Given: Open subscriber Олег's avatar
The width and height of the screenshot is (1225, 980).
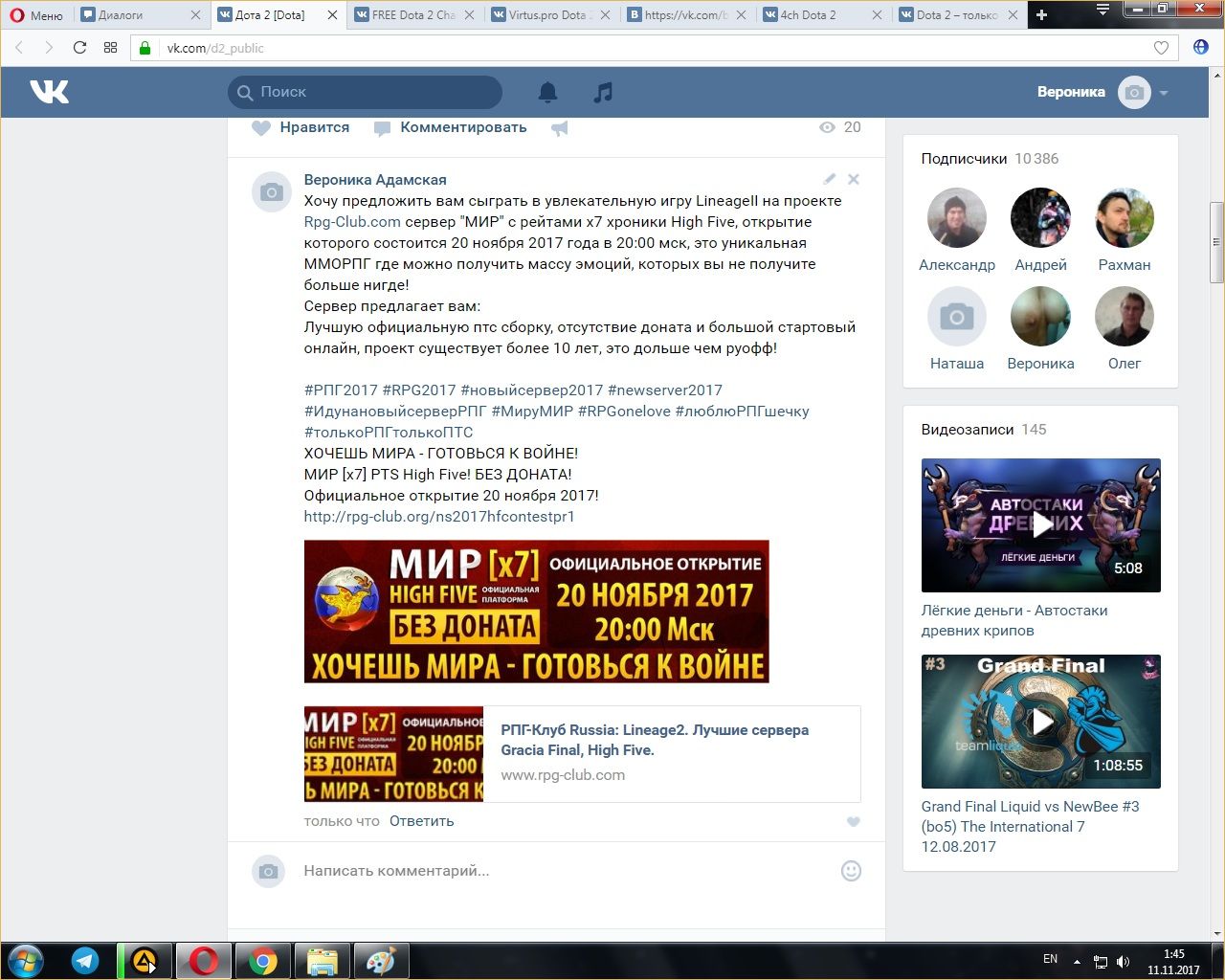Looking at the screenshot, I should click(1125, 317).
